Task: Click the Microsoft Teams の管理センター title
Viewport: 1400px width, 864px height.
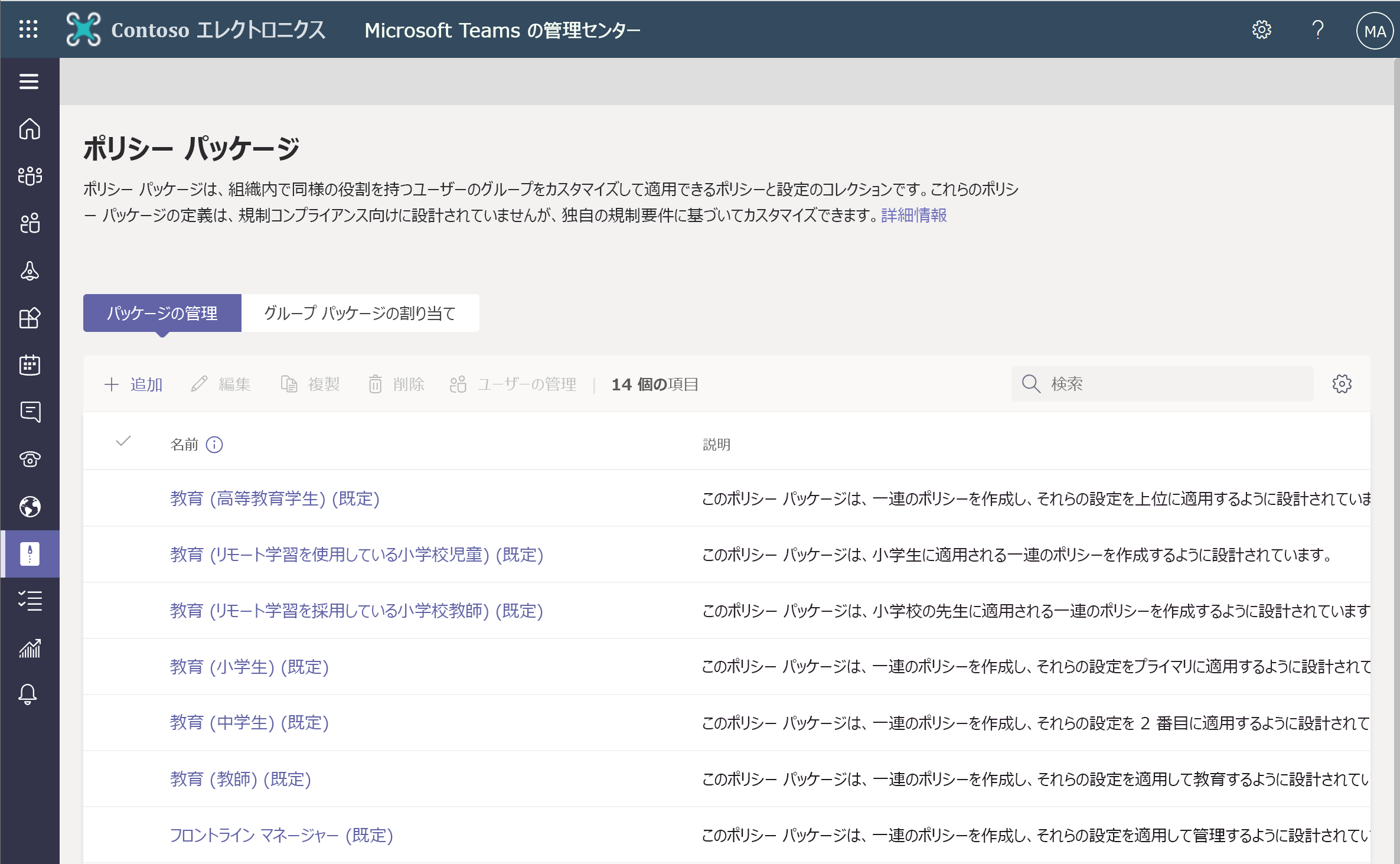Action: (x=502, y=30)
